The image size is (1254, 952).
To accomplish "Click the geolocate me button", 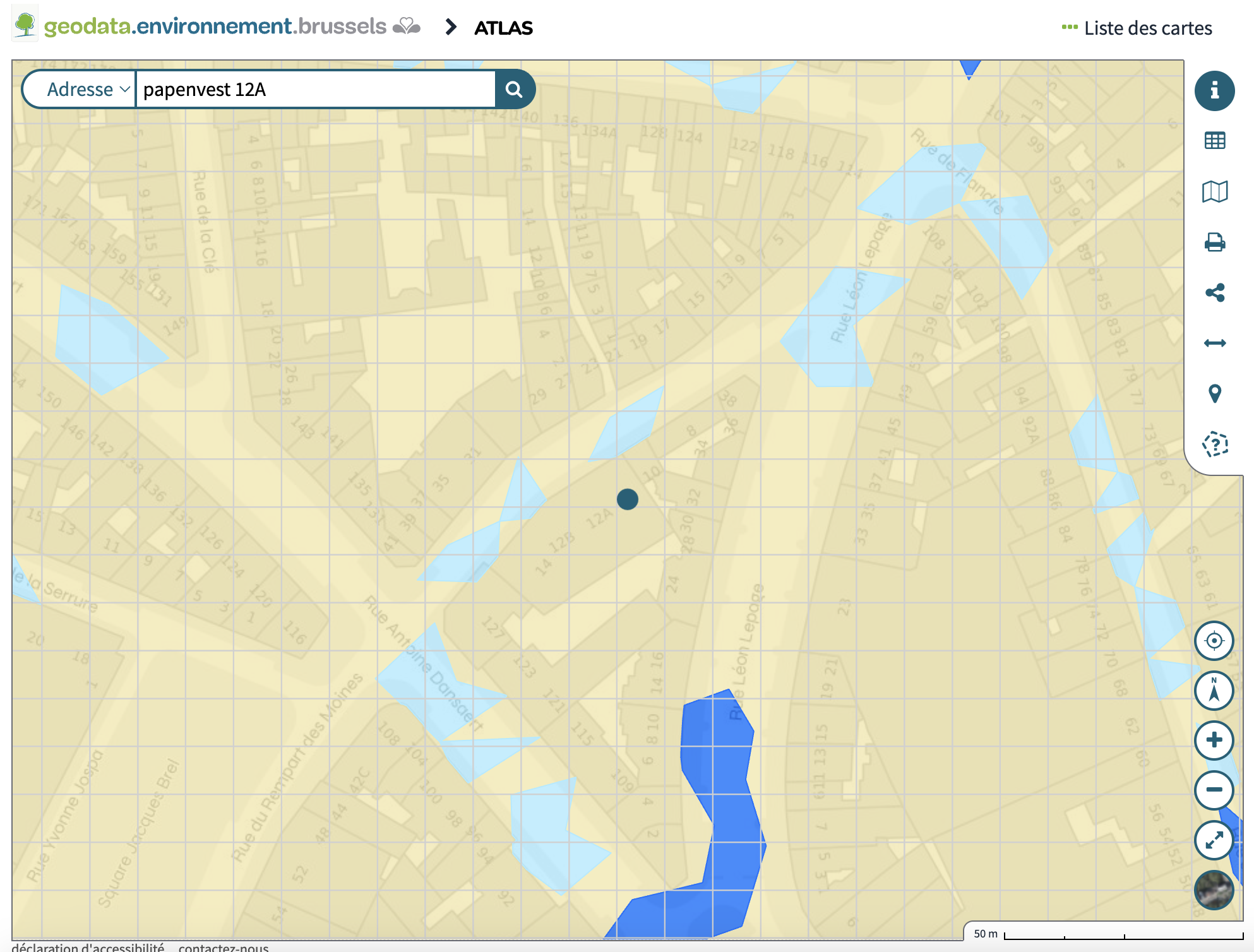I will point(1213,641).
